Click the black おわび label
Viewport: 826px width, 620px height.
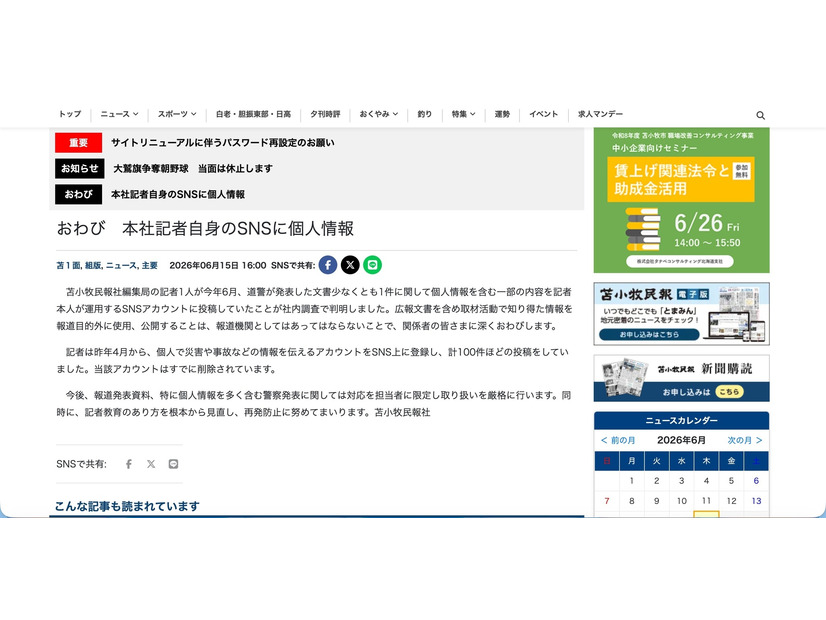click(x=78, y=194)
